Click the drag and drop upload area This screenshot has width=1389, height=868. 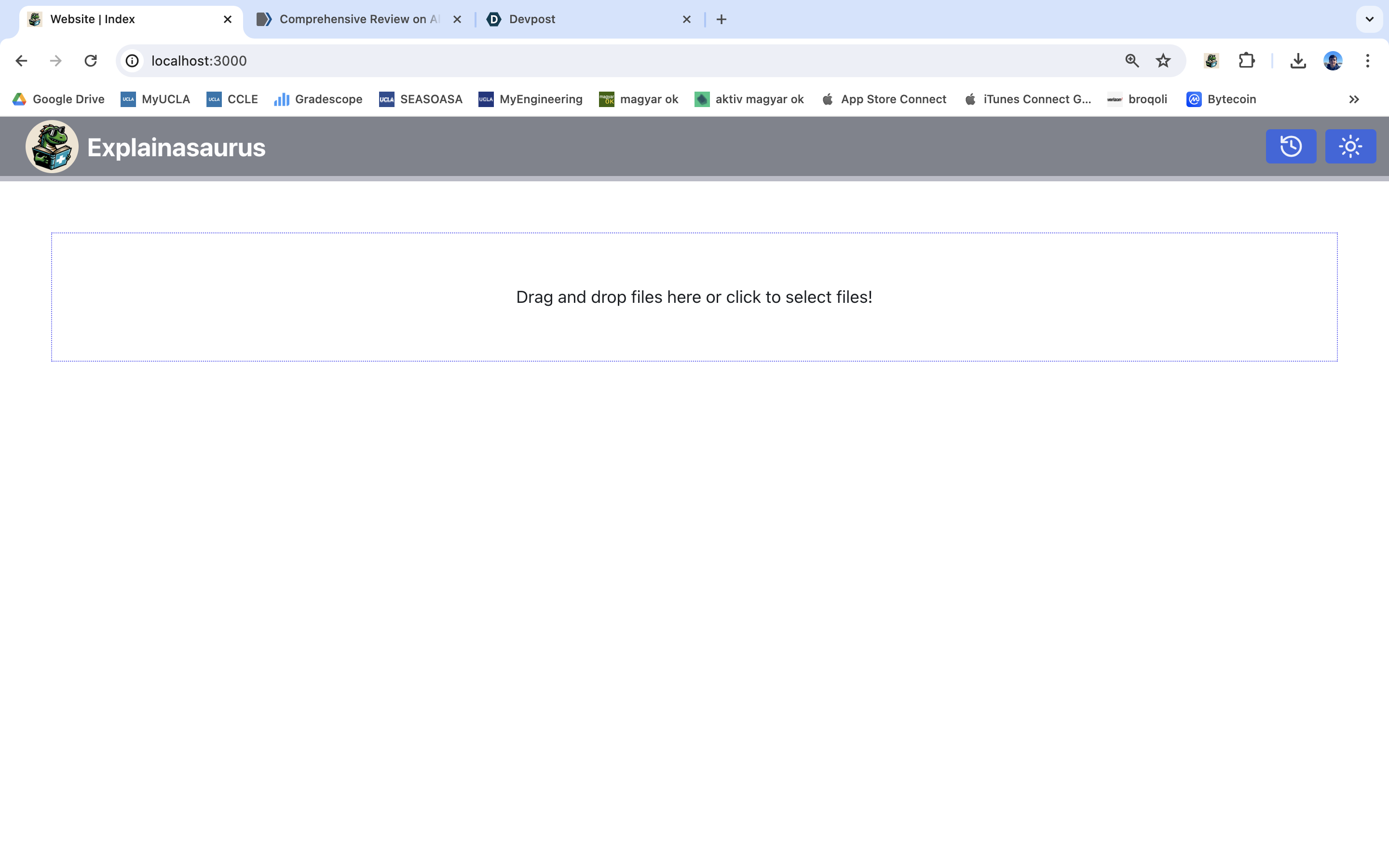(x=694, y=297)
